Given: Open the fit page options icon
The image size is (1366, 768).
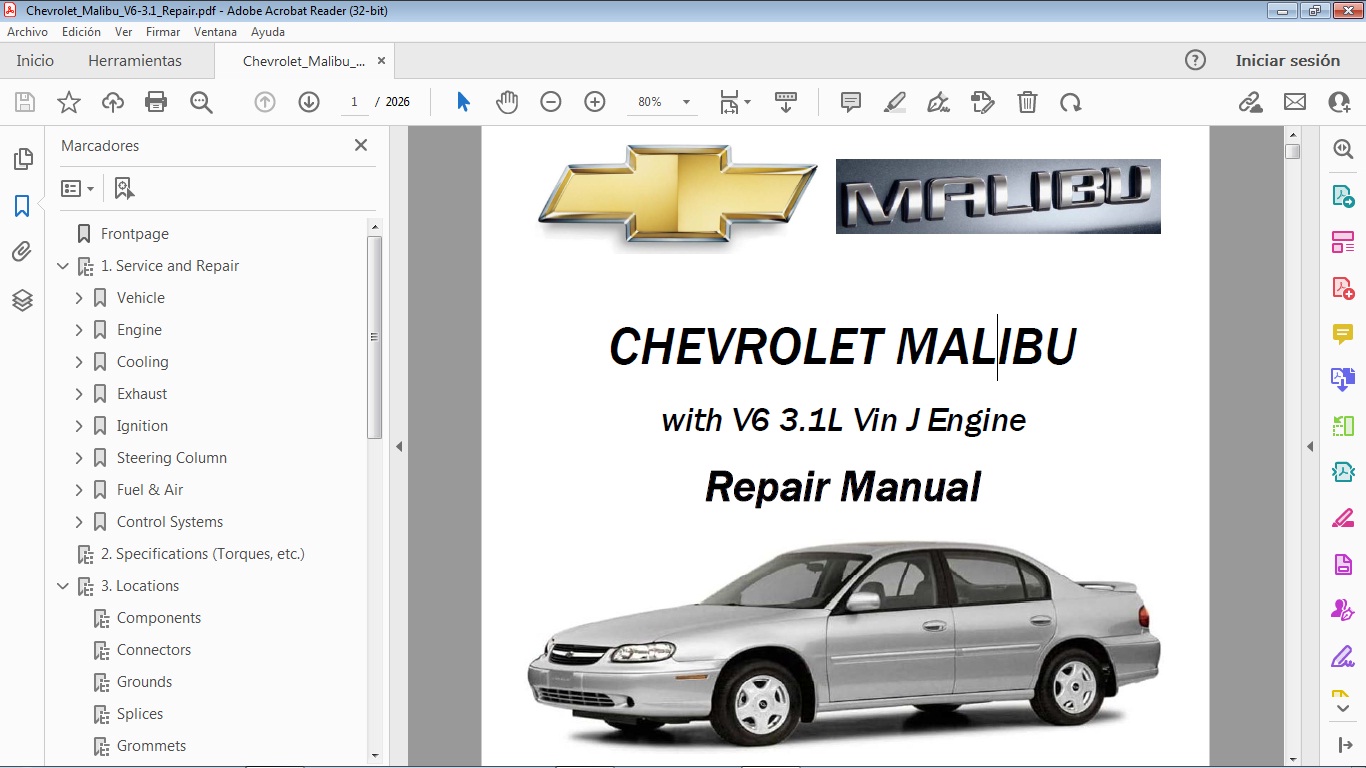Looking at the screenshot, I should pos(734,102).
